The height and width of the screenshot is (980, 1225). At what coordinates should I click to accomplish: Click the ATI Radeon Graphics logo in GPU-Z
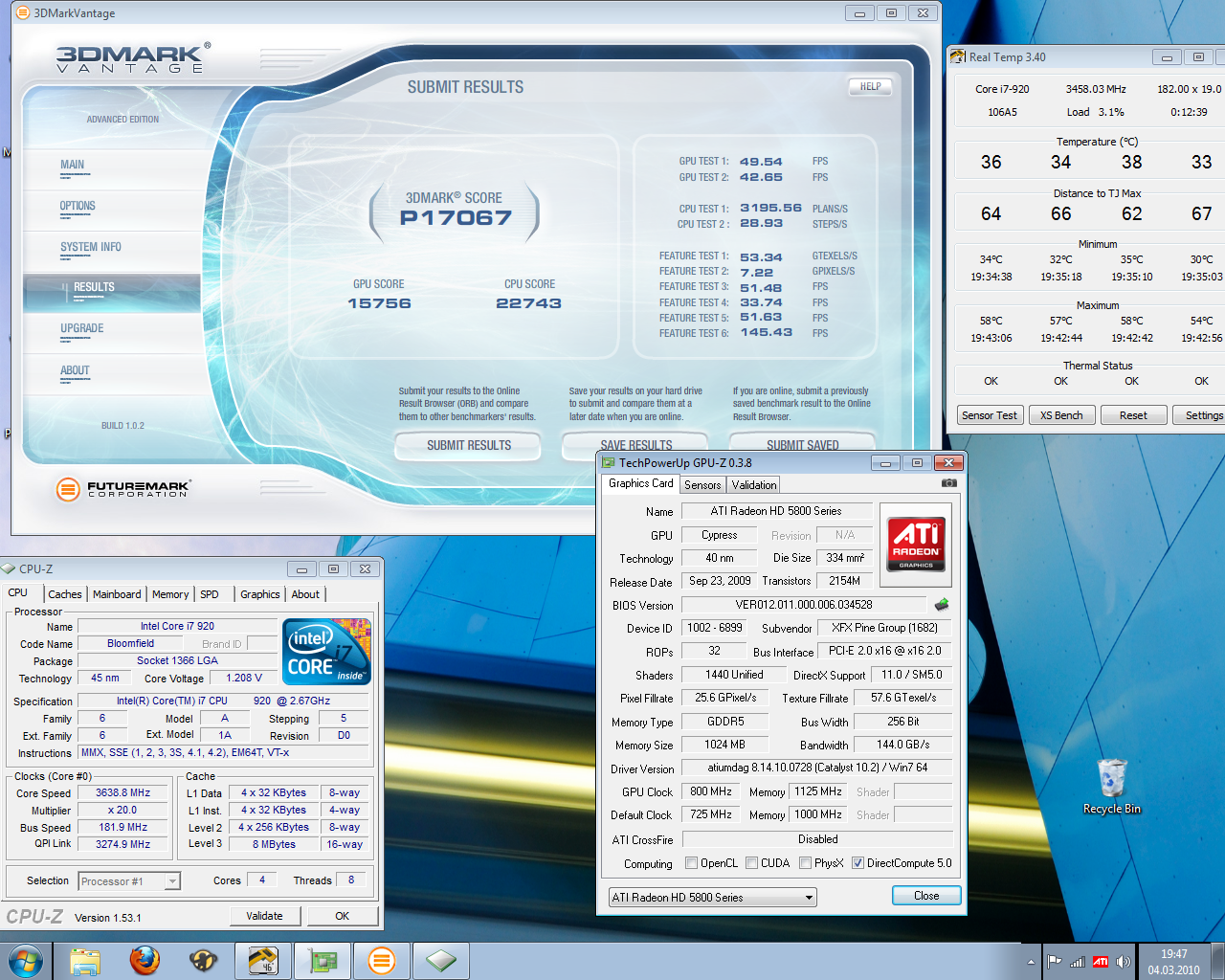pos(916,545)
